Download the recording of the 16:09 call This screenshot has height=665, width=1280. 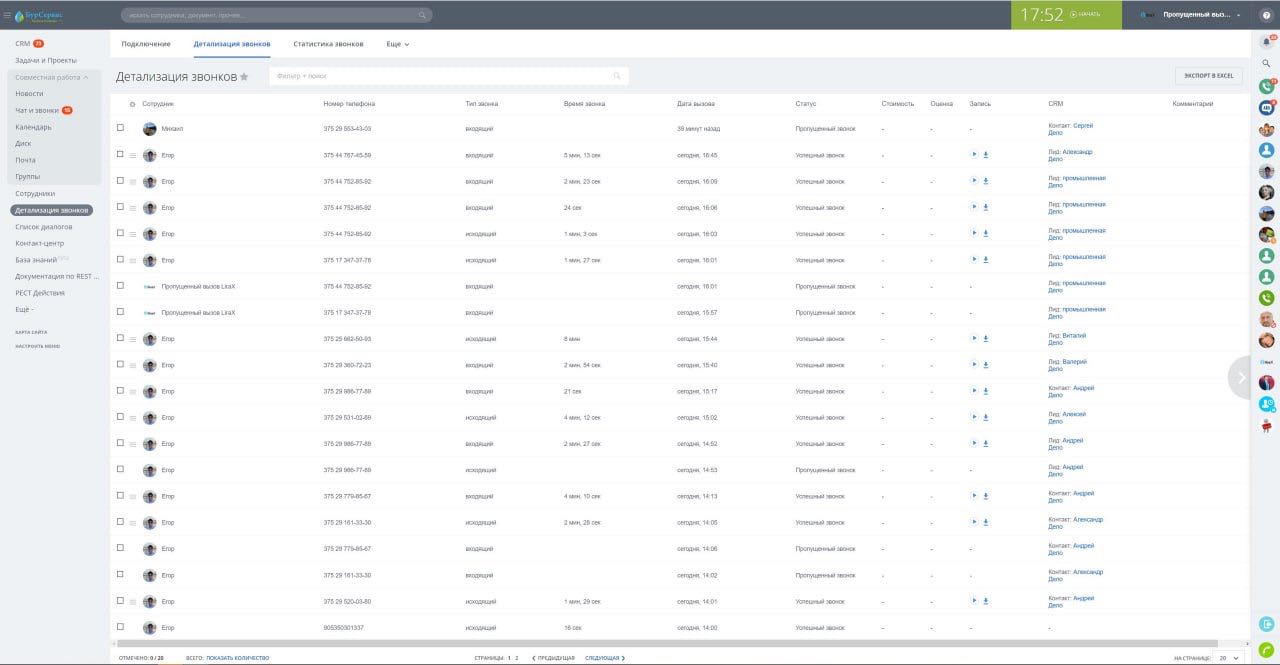tap(986, 181)
